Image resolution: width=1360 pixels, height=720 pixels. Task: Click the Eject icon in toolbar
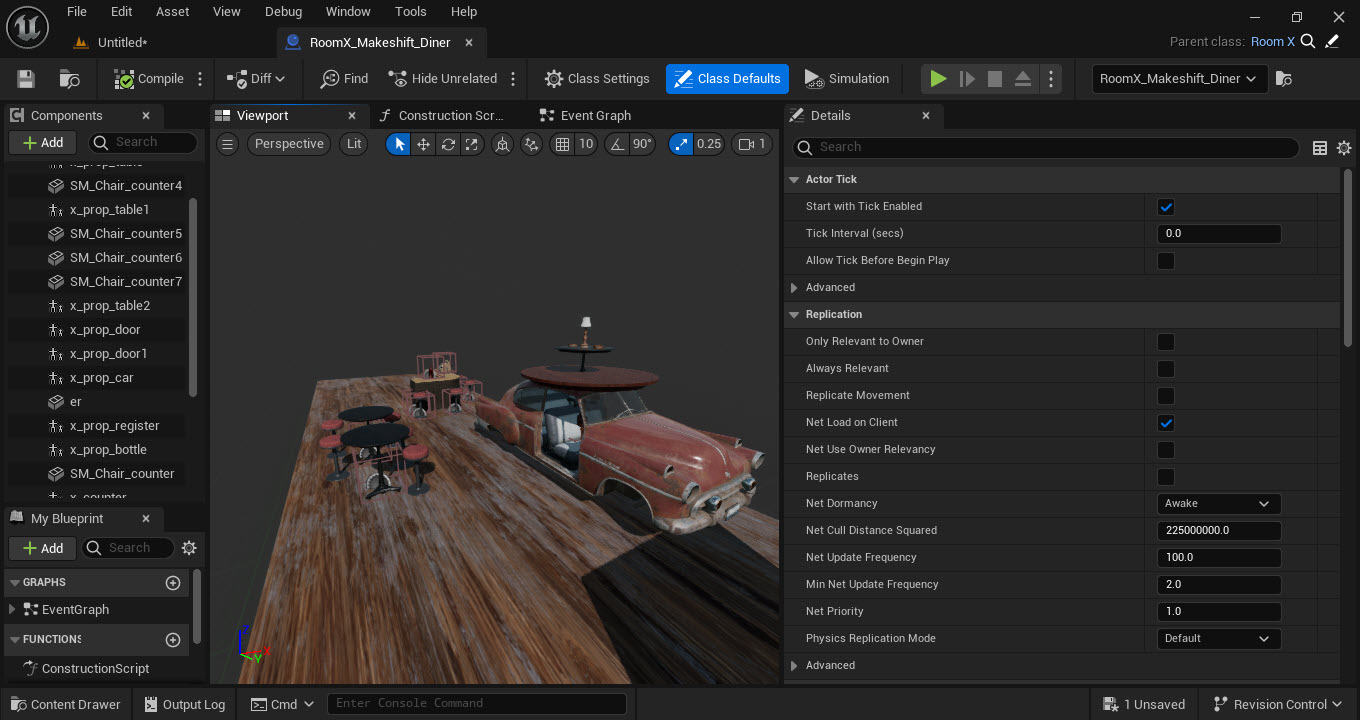coord(1022,79)
